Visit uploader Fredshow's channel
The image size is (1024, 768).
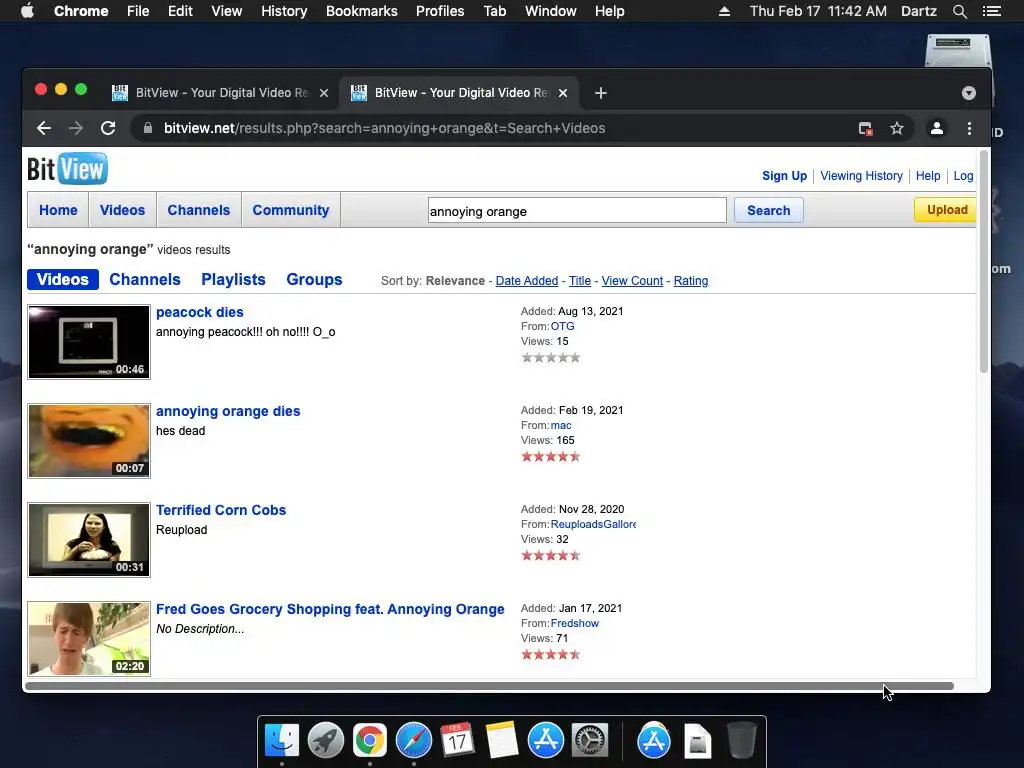[575, 624]
